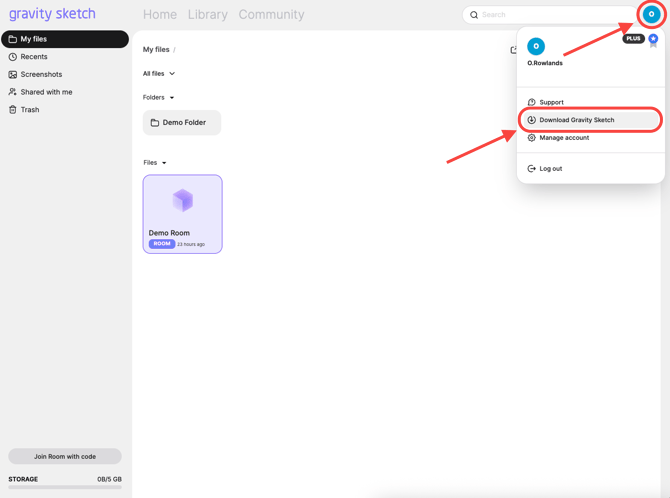Open Recents in the sidebar
Viewport: 670px width, 498px height.
[34, 57]
